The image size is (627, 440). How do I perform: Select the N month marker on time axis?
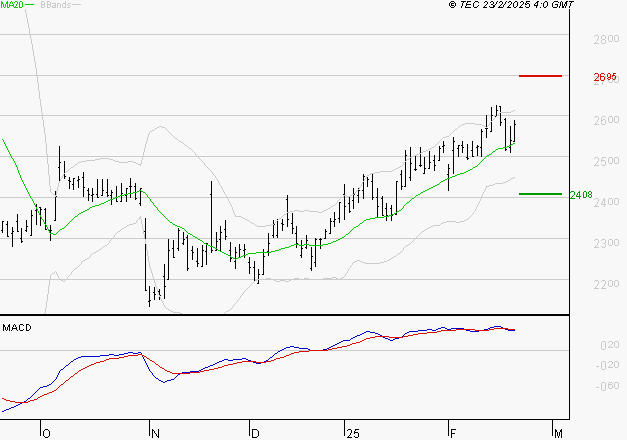pyautogui.click(x=156, y=434)
